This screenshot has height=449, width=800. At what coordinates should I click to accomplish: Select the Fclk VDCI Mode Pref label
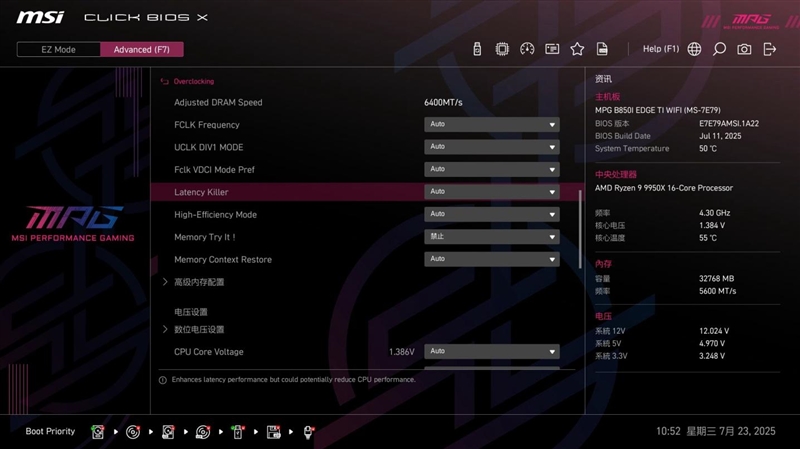pos(214,170)
